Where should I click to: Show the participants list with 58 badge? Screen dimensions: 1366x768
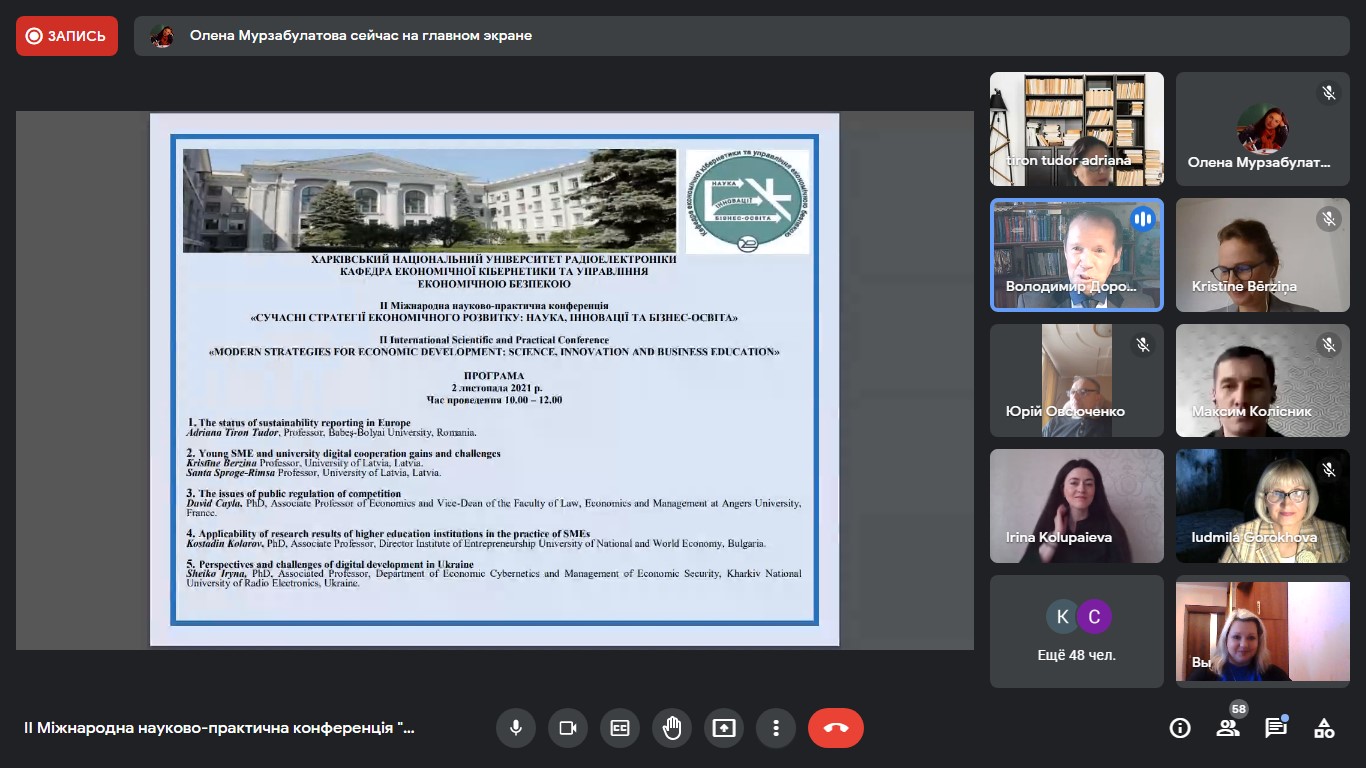(1228, 728)
